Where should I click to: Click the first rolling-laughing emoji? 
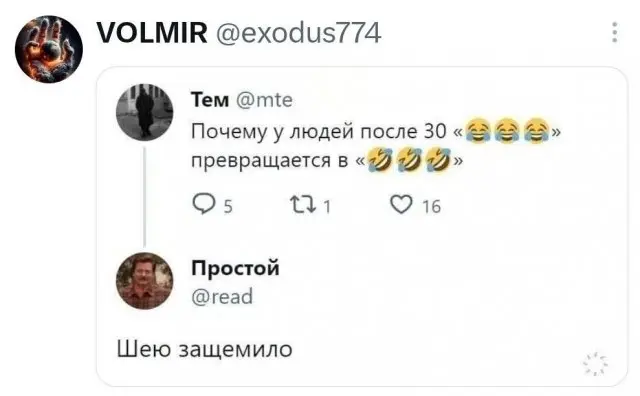(380, 160)
